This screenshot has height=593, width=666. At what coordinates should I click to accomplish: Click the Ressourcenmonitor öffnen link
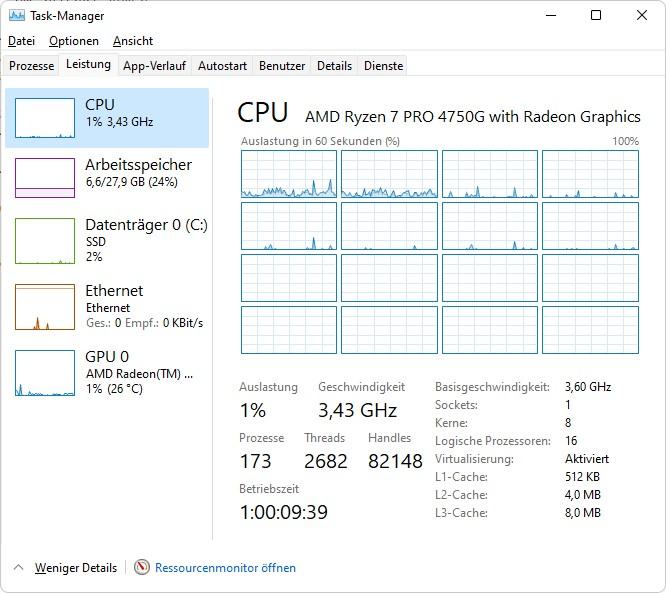click(x=225, y=567)
